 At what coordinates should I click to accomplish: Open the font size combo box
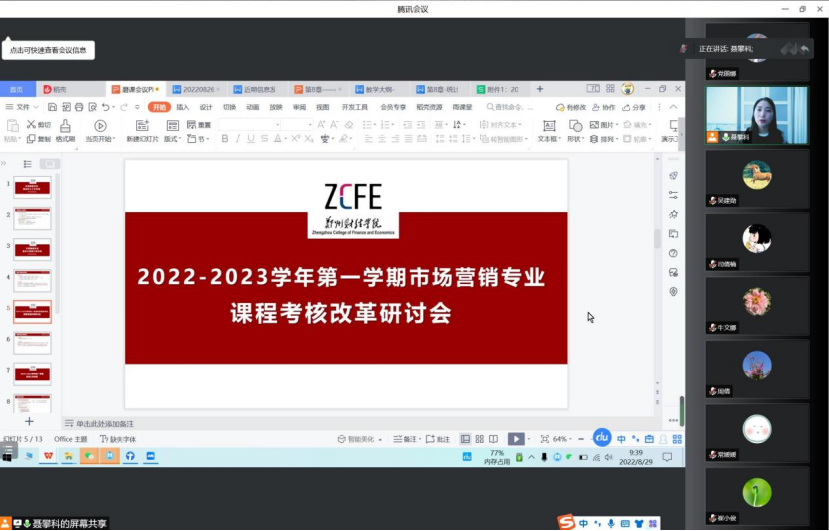[x=297, y=125]
